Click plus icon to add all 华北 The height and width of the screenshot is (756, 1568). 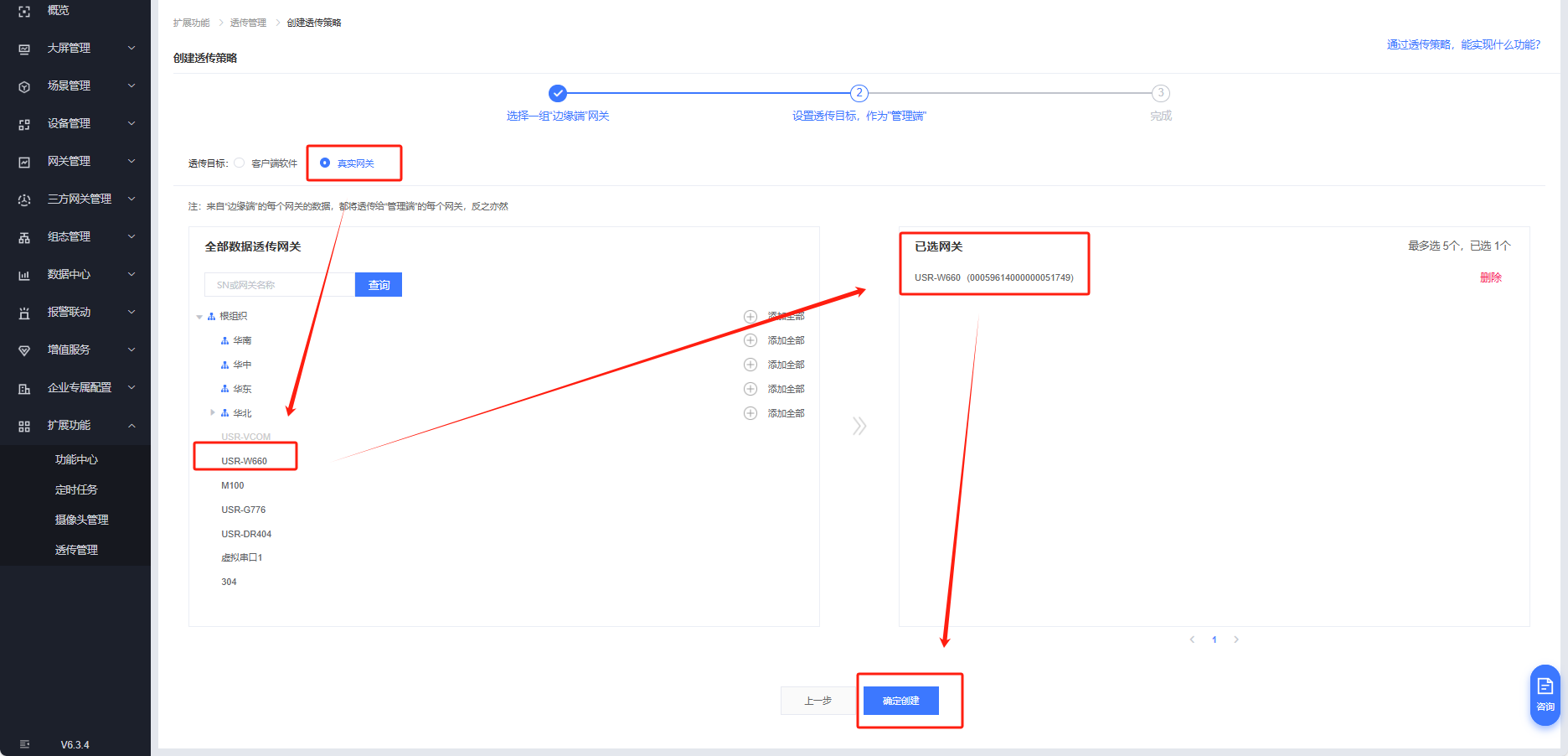[750, 413]
